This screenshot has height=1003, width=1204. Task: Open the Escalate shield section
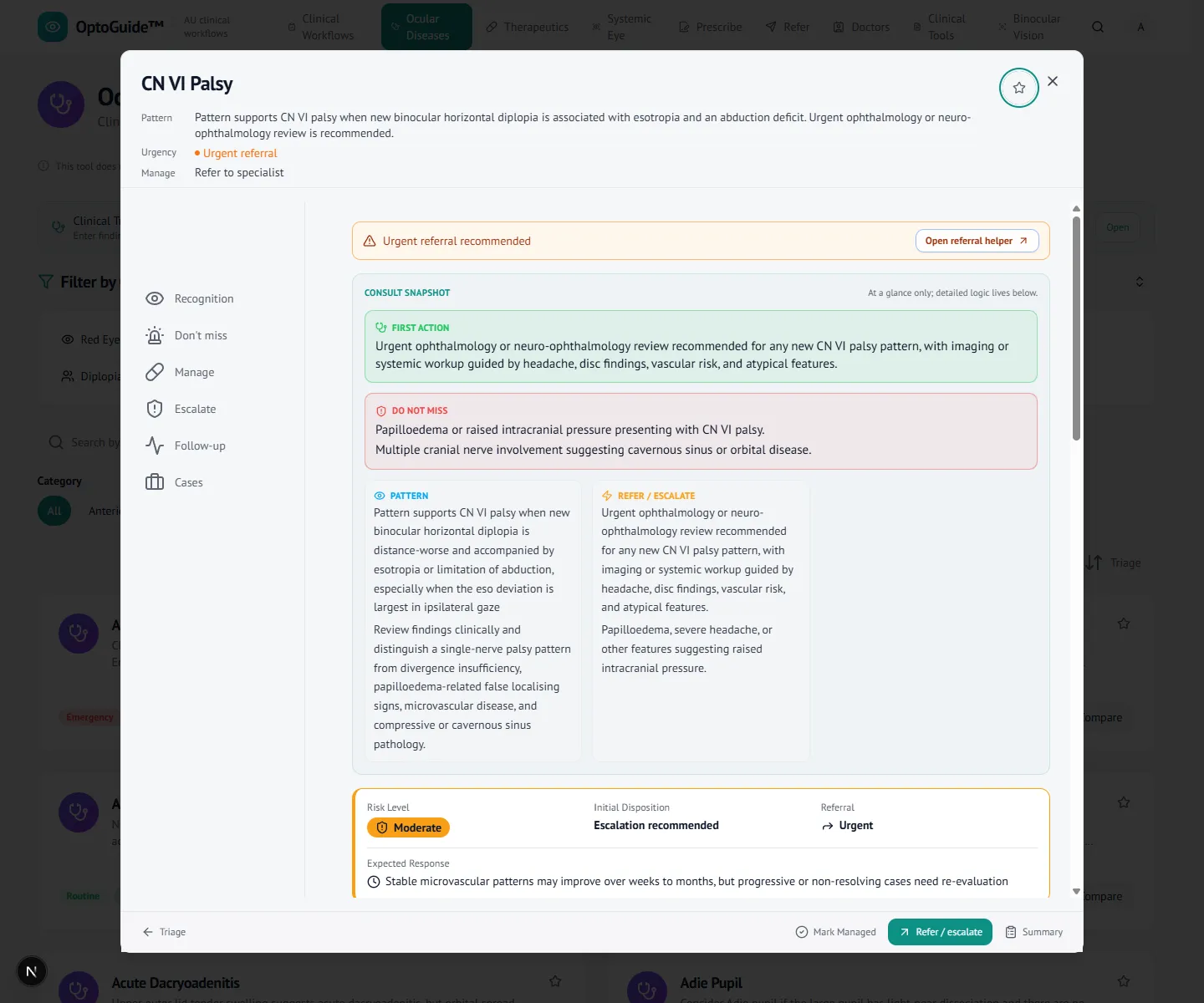tap(181, 409)
